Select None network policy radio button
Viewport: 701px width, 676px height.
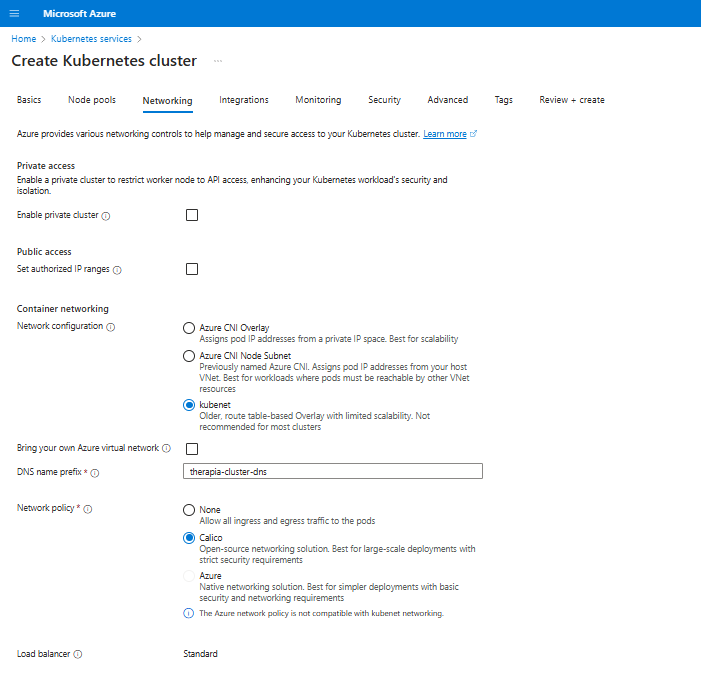pyautogui.click(x=189, y=510)
